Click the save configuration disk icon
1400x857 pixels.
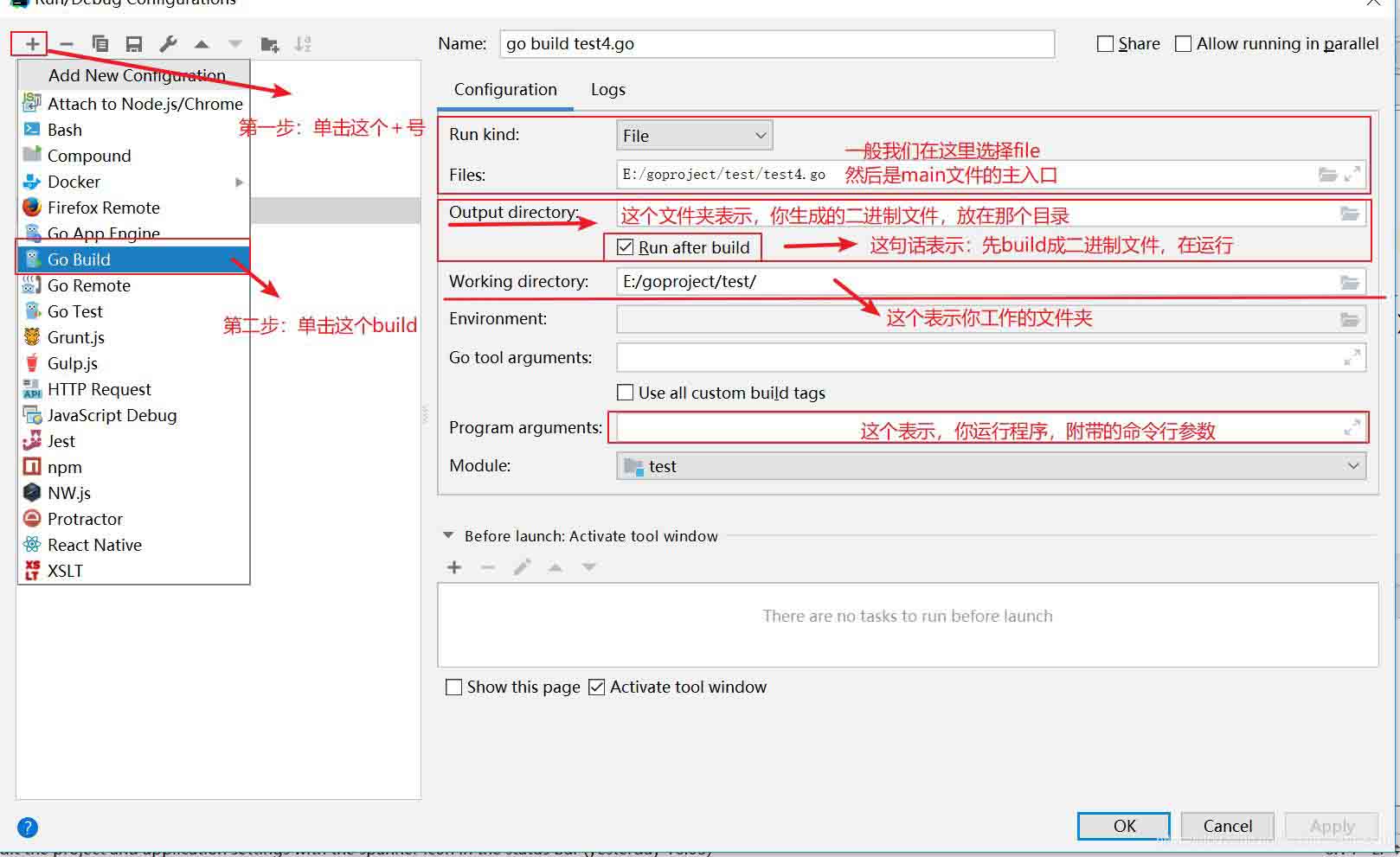134,44
